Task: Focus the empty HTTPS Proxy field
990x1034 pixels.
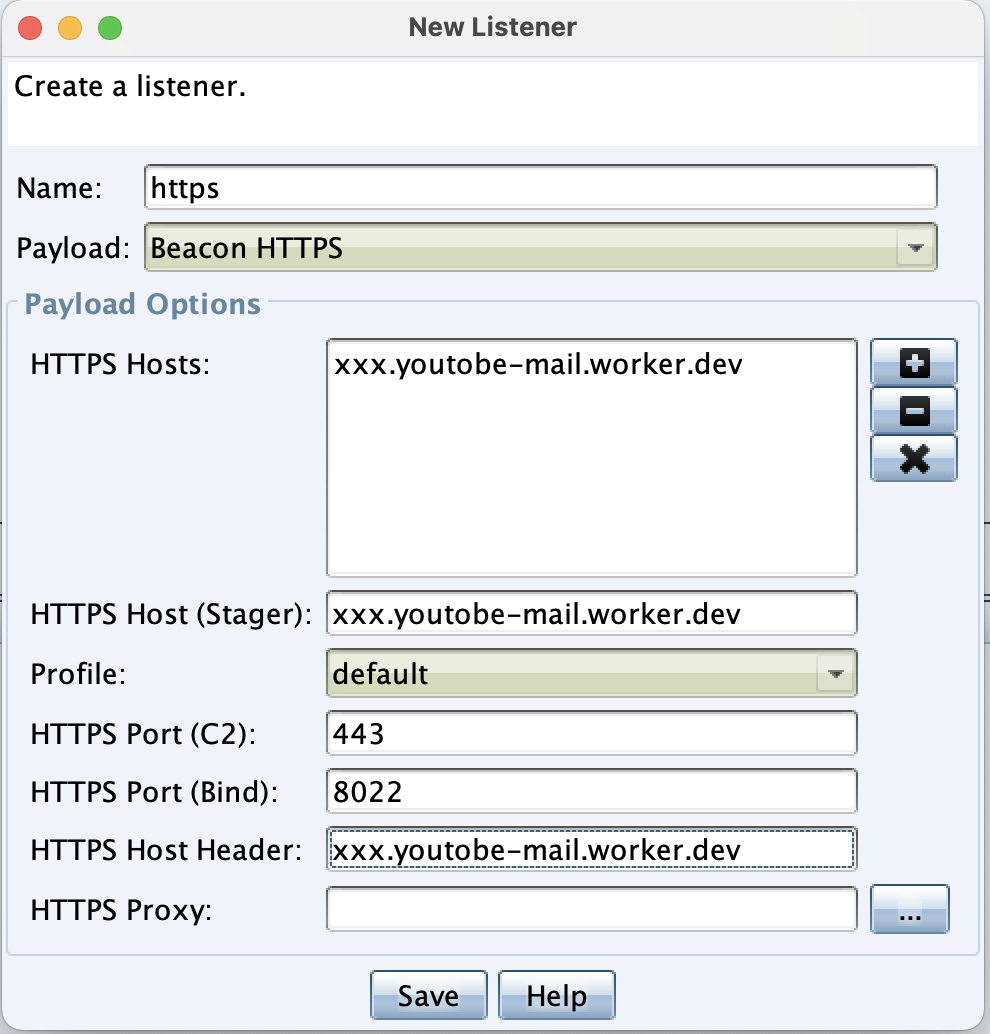Action: 591,909
